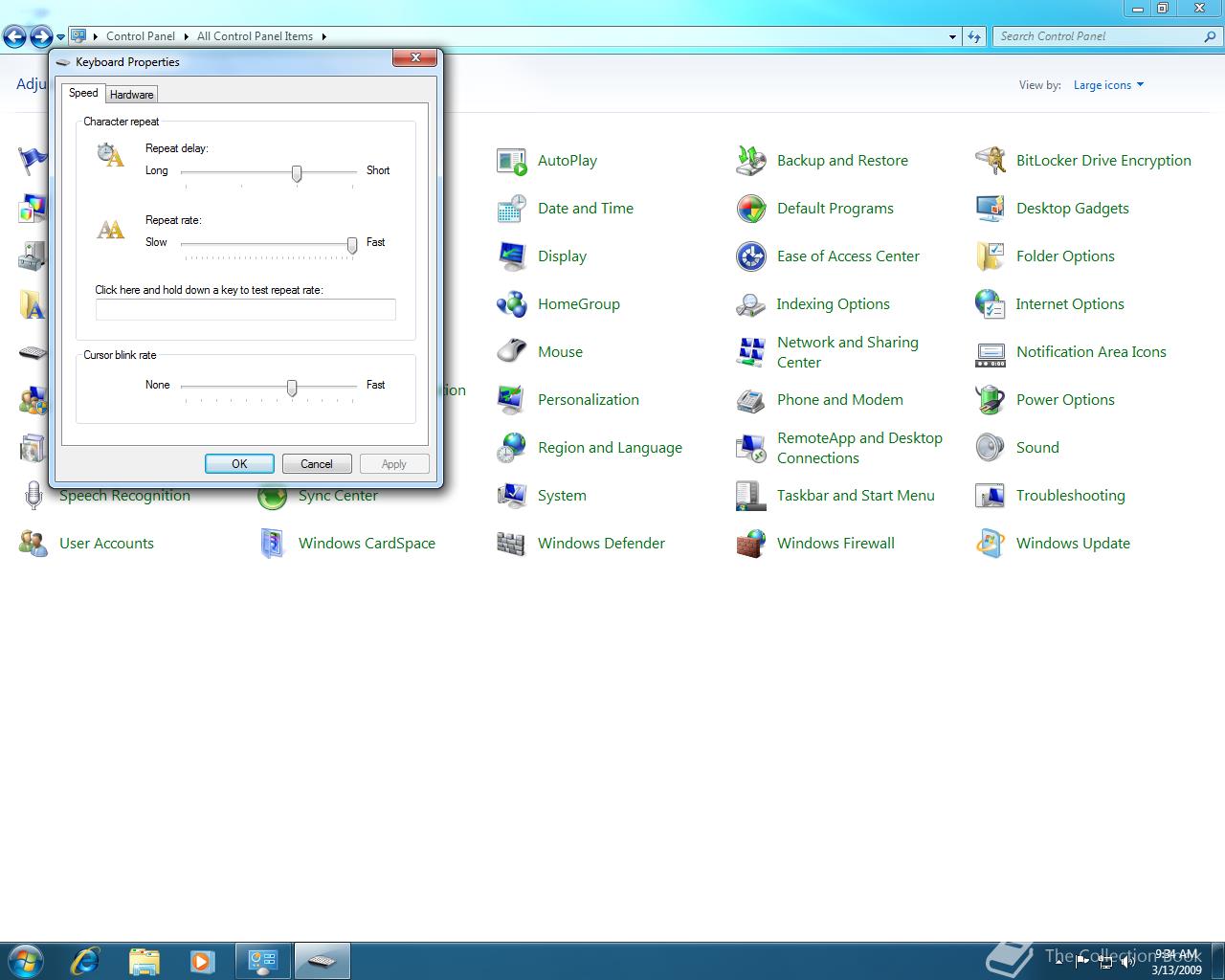Open the Sound speaker icon

click(991, 448)
